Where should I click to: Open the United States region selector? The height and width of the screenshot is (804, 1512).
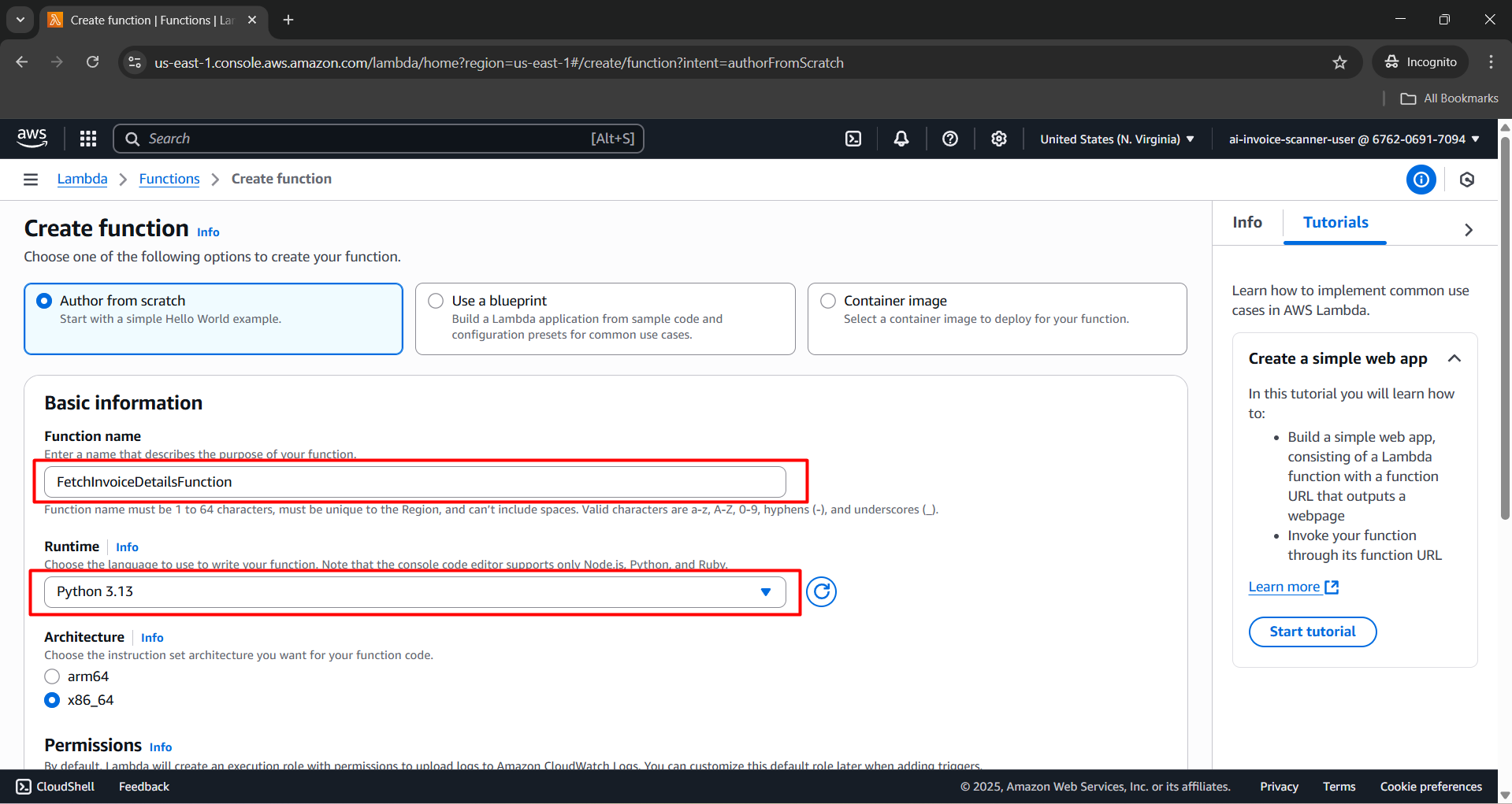coord(1116,139)
